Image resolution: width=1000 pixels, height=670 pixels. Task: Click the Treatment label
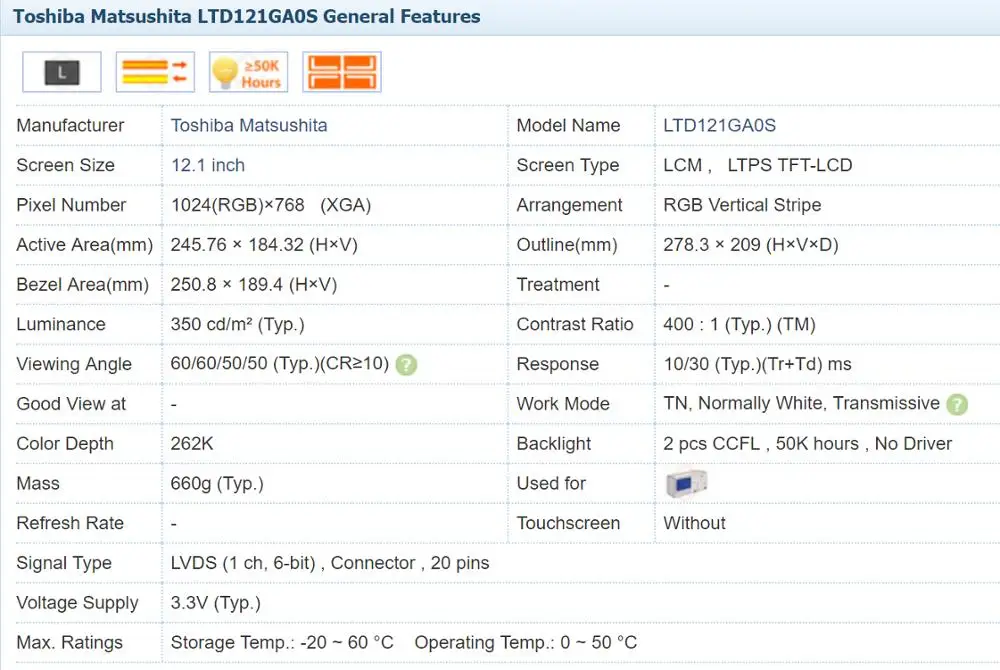(x=558, y=284)
